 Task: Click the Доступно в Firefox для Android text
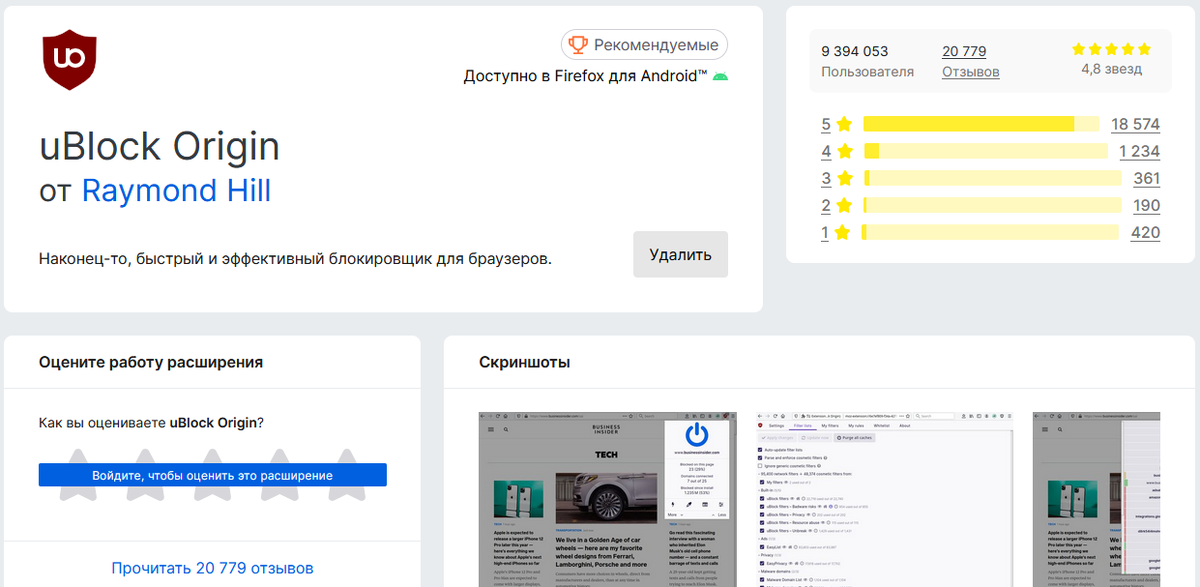pos(585,76)
